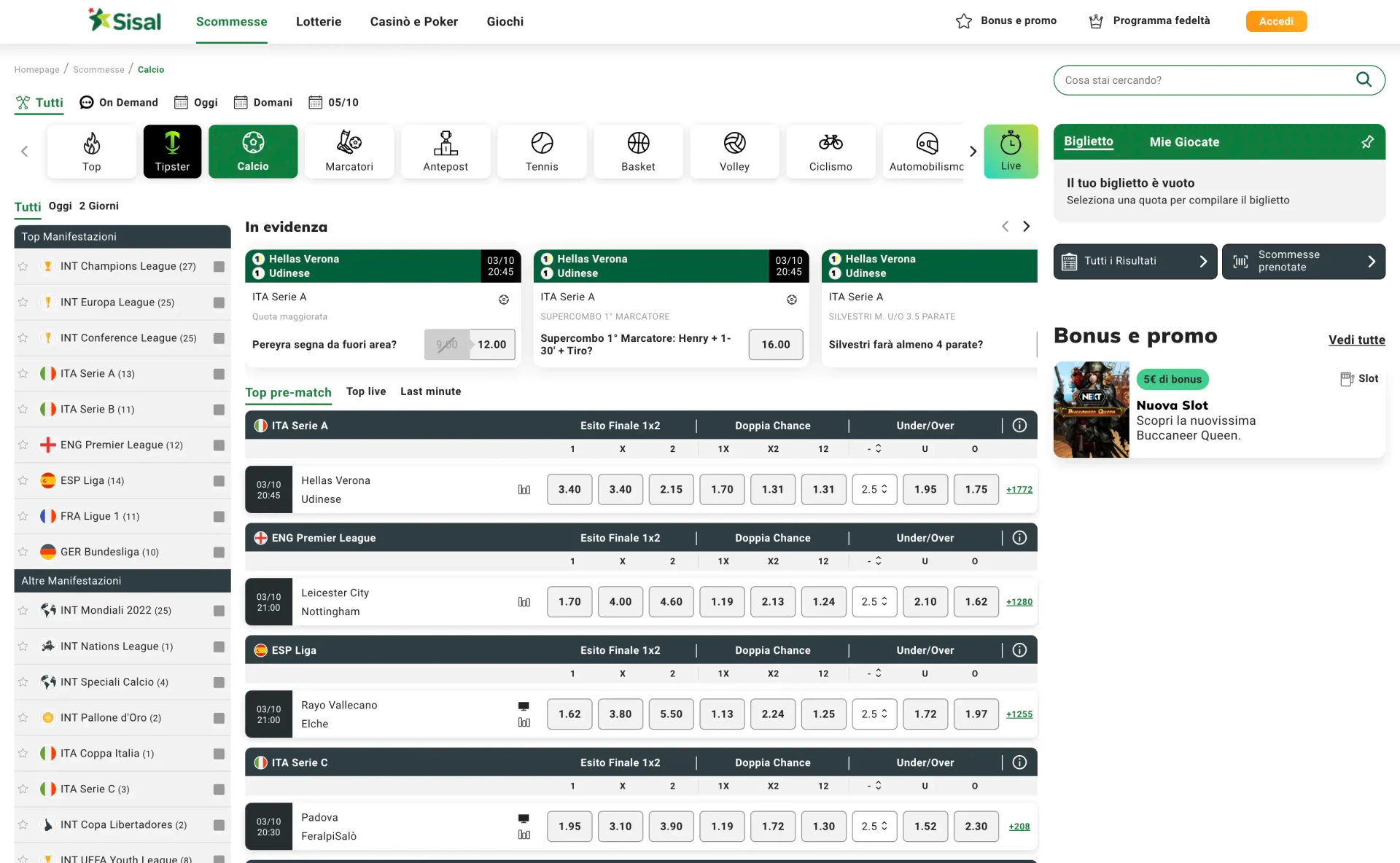The image size is (1400, 863).
Task: Show next In evidenza cards
Action: 1026,226
